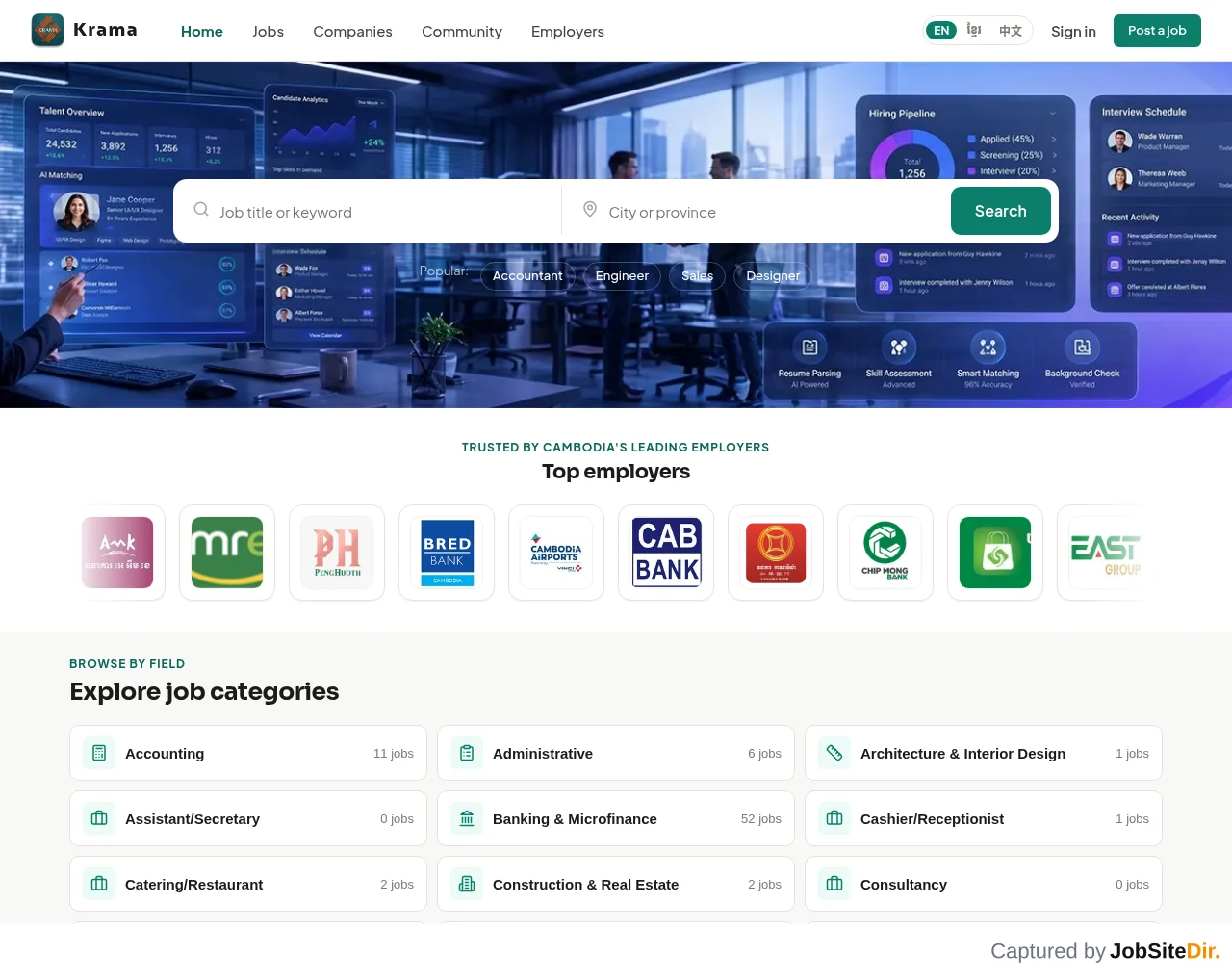Click the green Search button

[x=1001, y=211]
